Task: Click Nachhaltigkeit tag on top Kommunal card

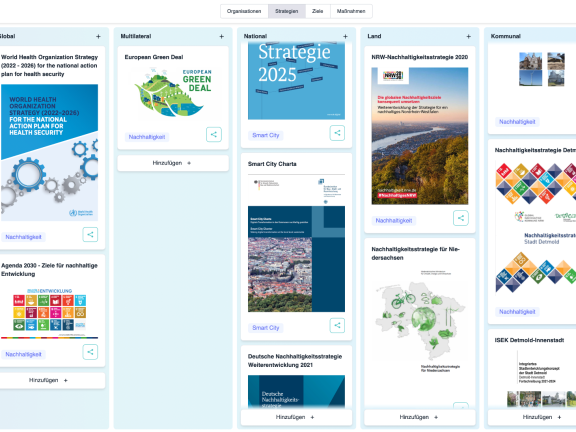Action: [517, 122]
